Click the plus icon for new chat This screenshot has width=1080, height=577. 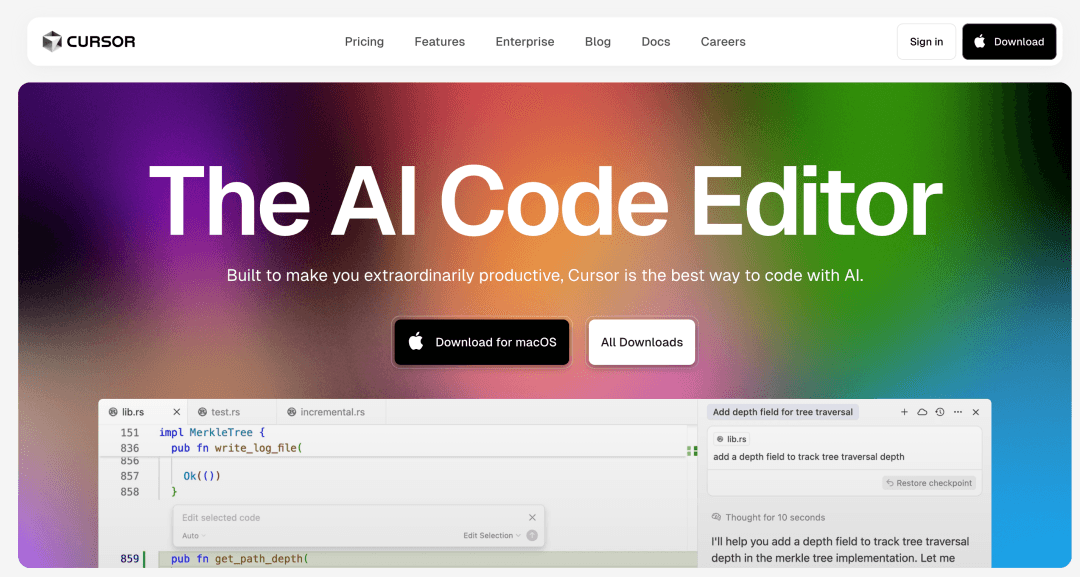coord(904,412)
